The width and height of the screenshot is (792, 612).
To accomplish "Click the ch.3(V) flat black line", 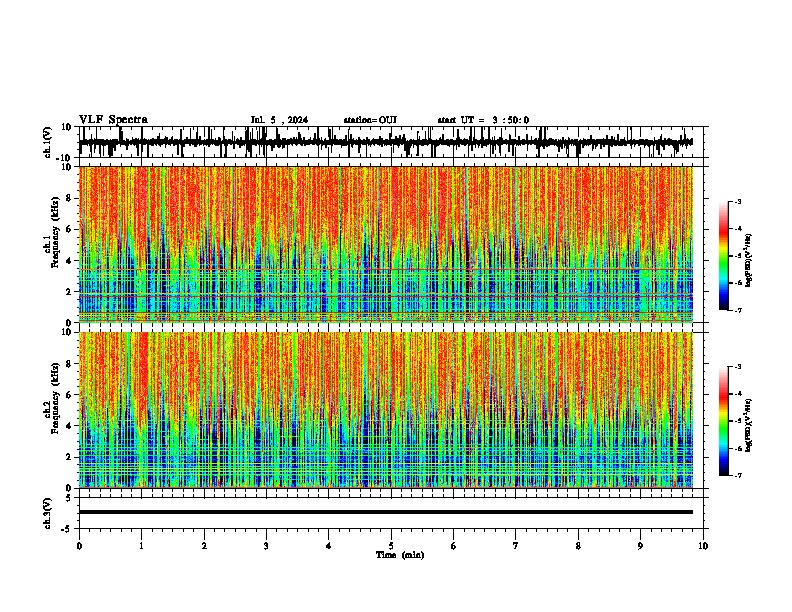I will pos(386,512).
